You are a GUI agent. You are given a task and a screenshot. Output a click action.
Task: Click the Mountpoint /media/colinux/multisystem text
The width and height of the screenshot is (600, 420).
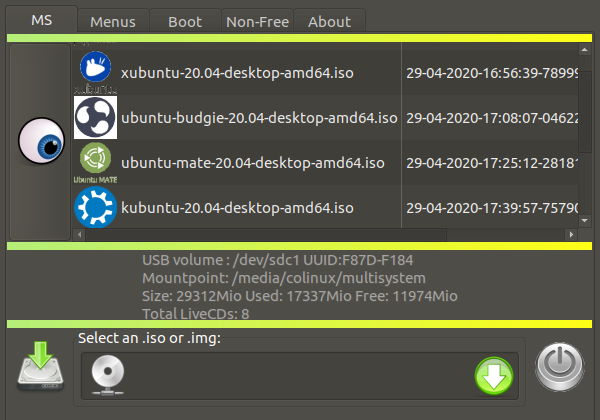click(x=284, y=278)
